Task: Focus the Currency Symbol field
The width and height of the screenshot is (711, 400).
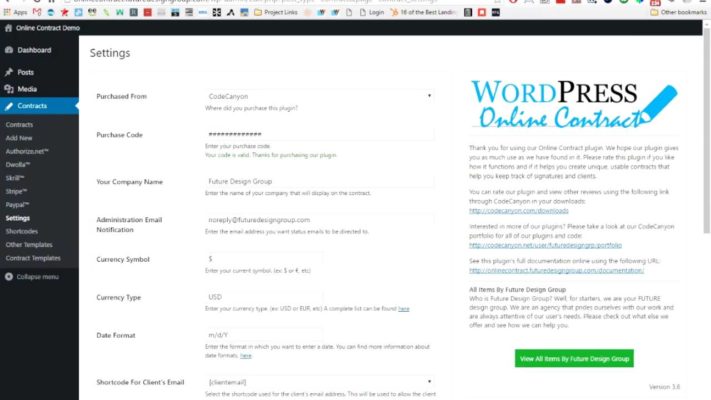Action: (264, 259)
